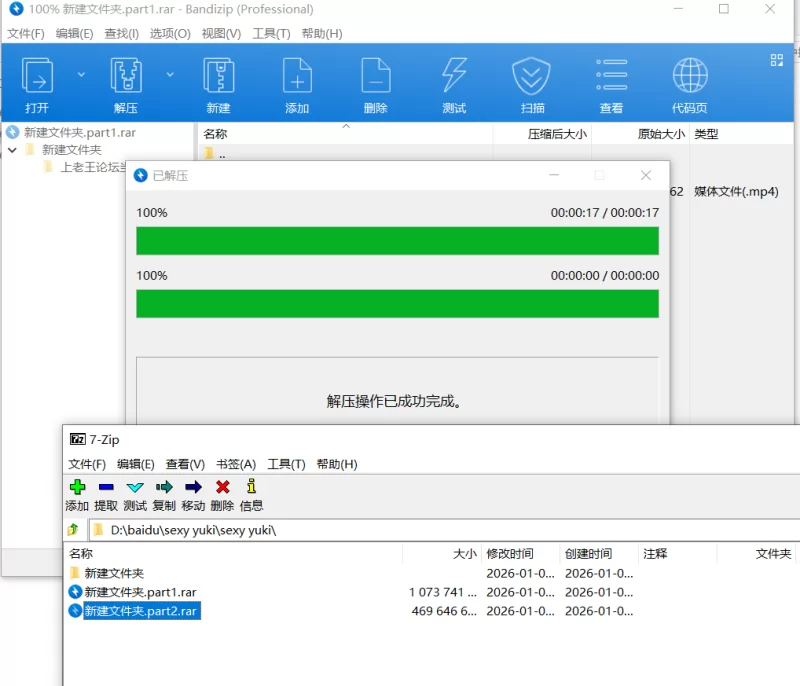Click the New archive (新建) icon
The image size is (800, 686).
[x=218, y=75]
